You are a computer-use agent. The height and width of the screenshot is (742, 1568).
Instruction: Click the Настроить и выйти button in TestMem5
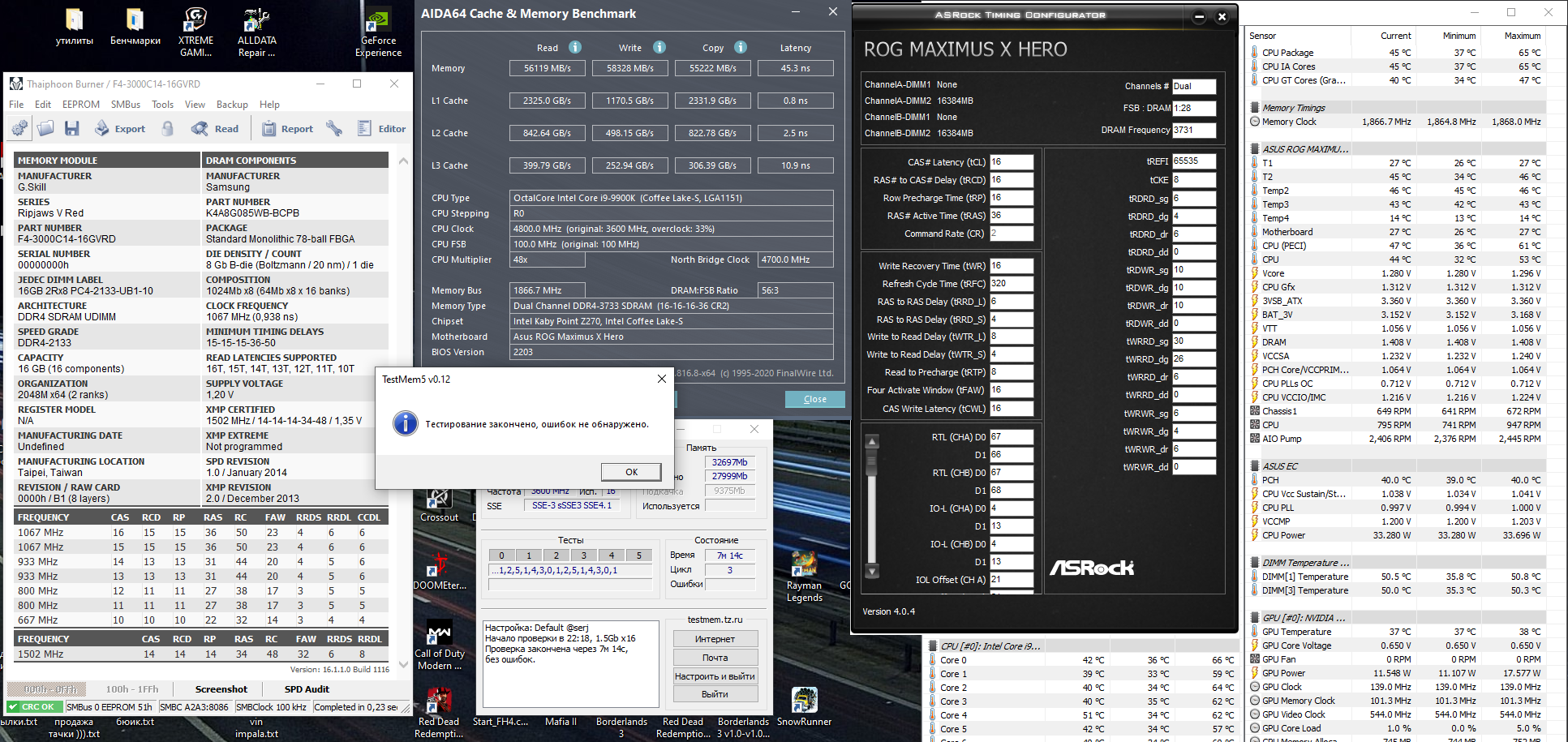click(715, 676)
